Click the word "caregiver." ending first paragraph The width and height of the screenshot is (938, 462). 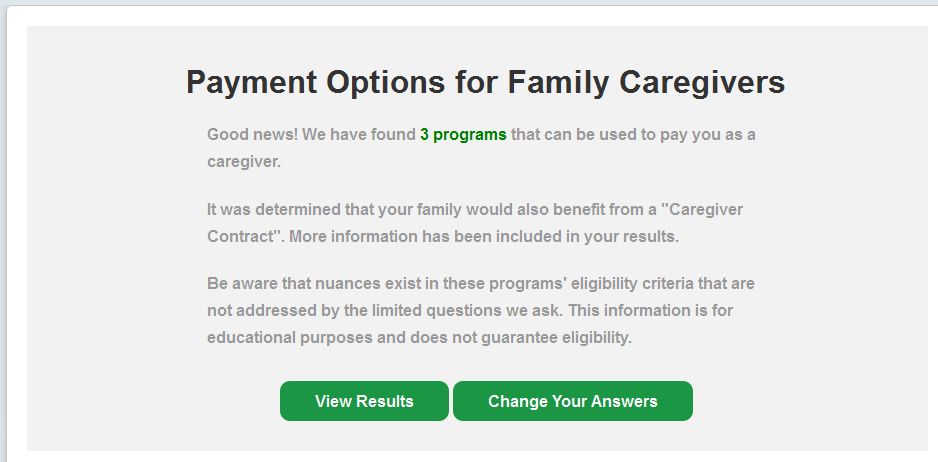(x=244, y=161)
